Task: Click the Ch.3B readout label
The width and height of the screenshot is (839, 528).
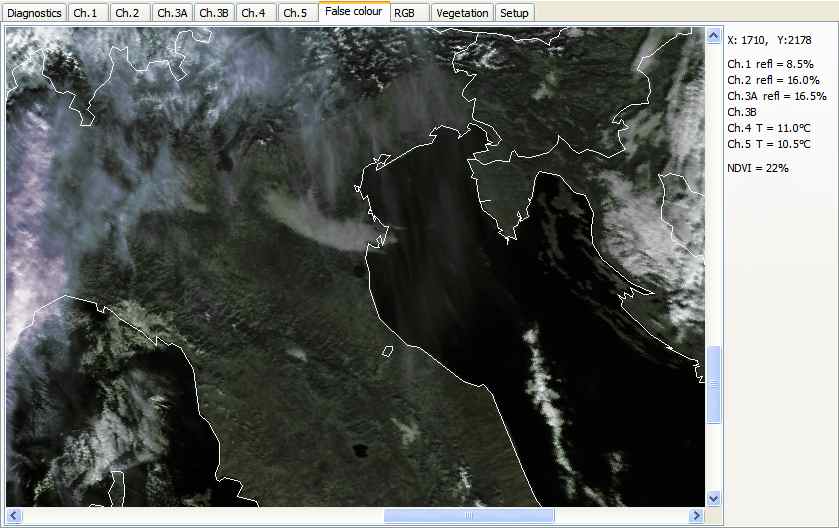Action: point(742,112)
